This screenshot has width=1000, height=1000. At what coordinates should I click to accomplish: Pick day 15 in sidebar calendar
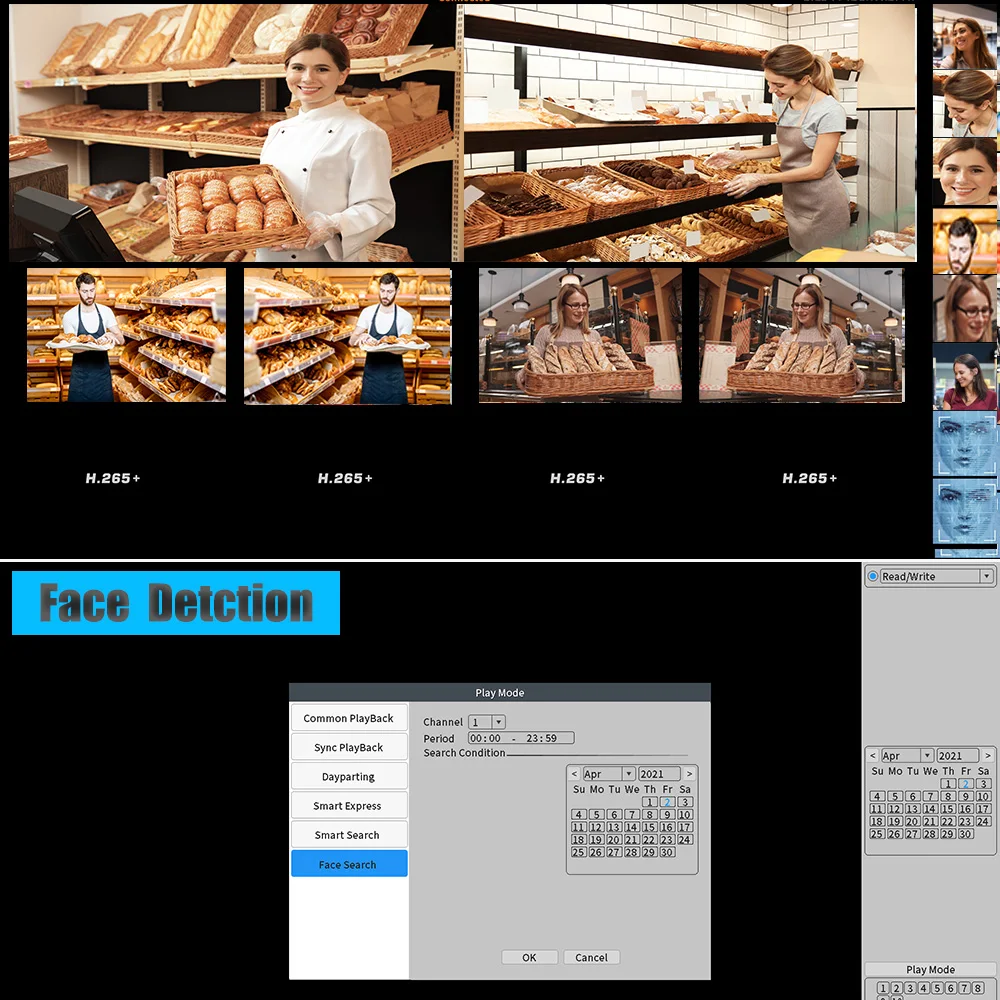pos(948,809)
